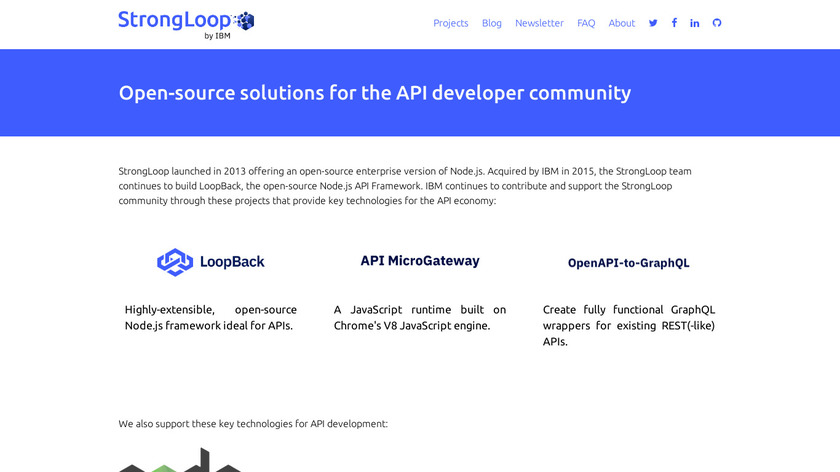Click the 'Open-source solutions for the API developer community' headline
This screenshot has width=840, height=472.
[x=374, y=93]
